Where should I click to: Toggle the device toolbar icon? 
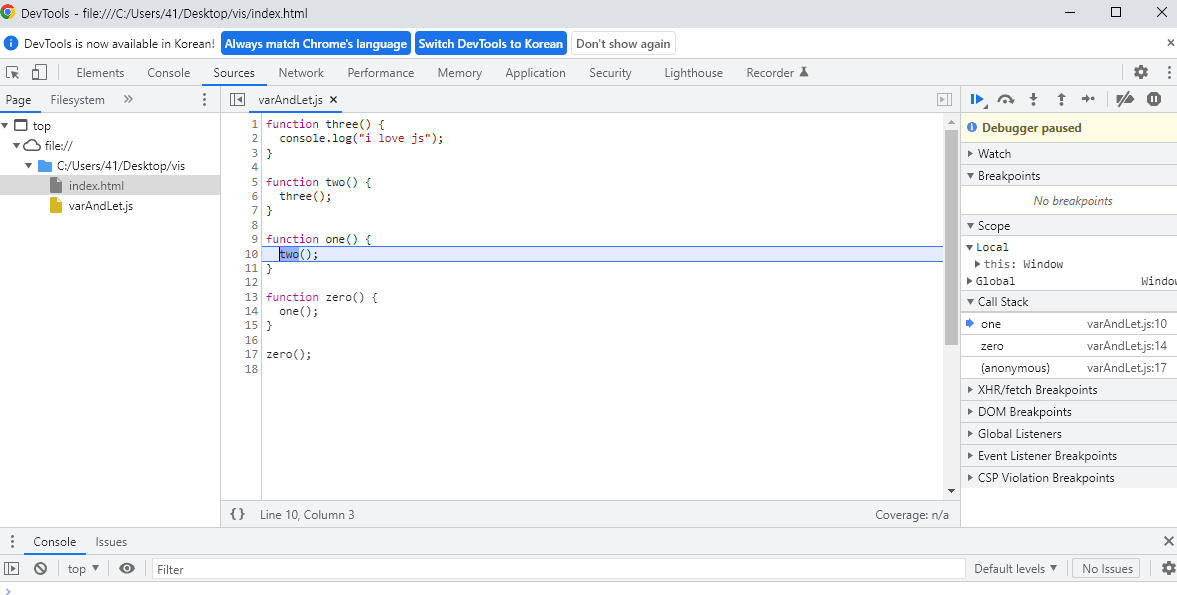pyautogui.click(x=39, y=72)
